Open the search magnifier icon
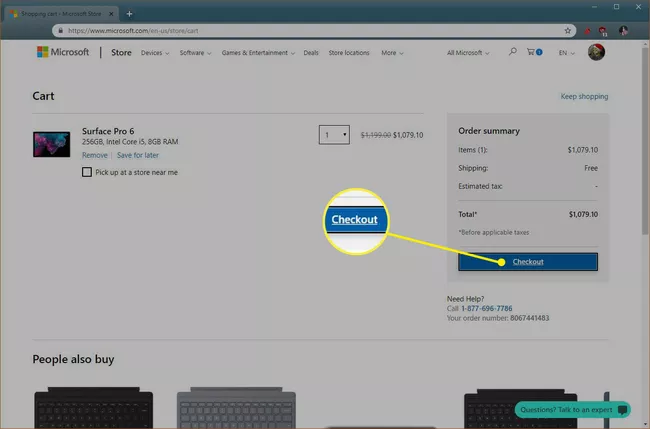Image resolution: width=650 pixels, height=429 pixels. 513,52
